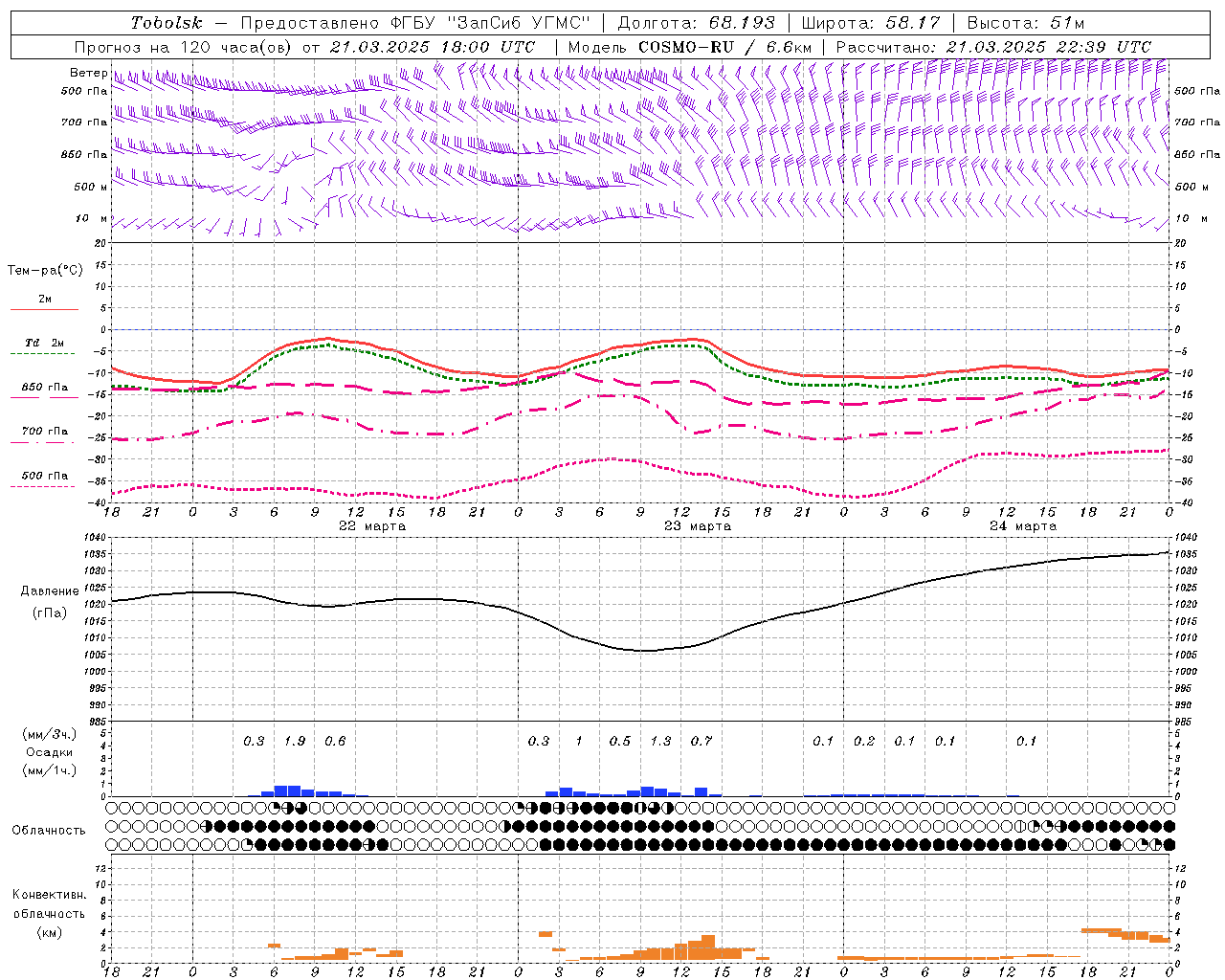This screenshot has width=1225, height=980.
Task: Click the "Высота: 51м" header text
Action: click(1026, 23)
